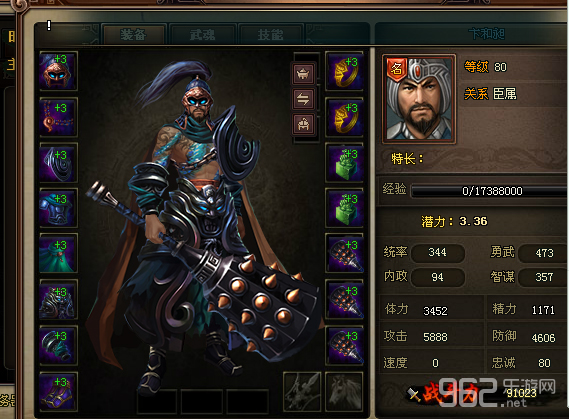Click the bead necklace equipment slot
569x419 pixels.
coord(58,117)
